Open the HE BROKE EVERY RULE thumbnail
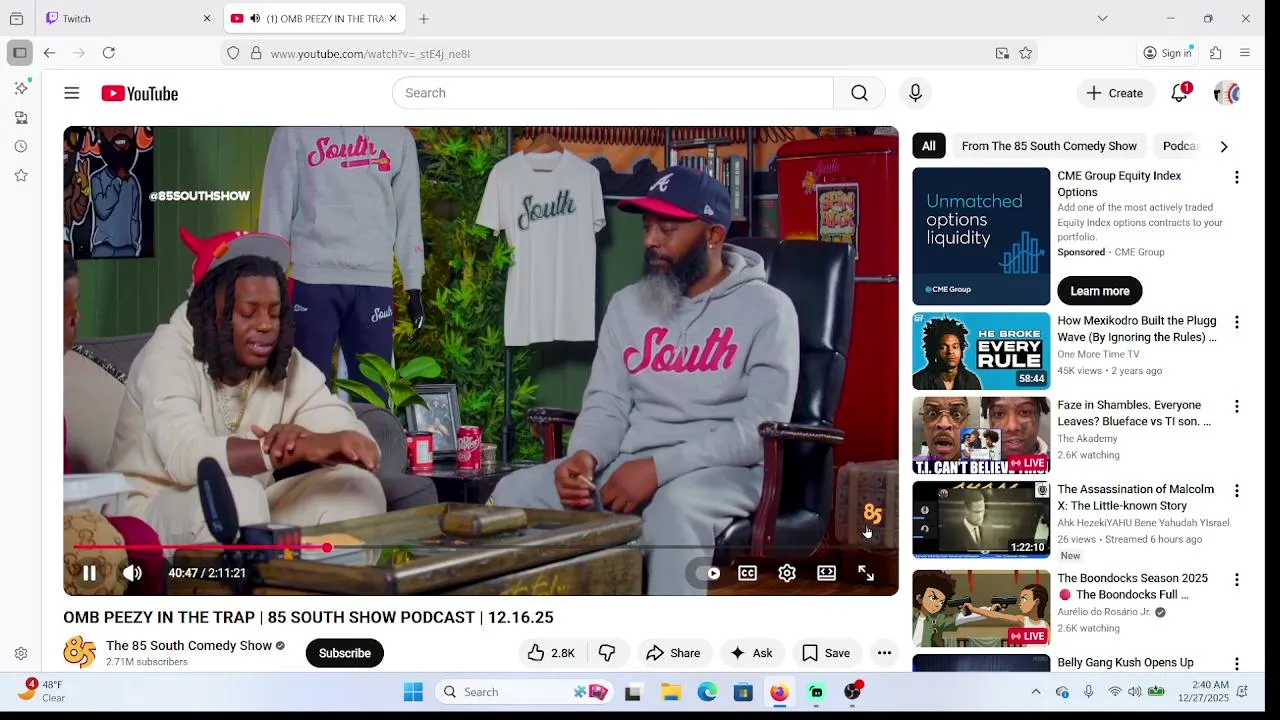This screenshot has height=720, width=1280. (981, 351)
